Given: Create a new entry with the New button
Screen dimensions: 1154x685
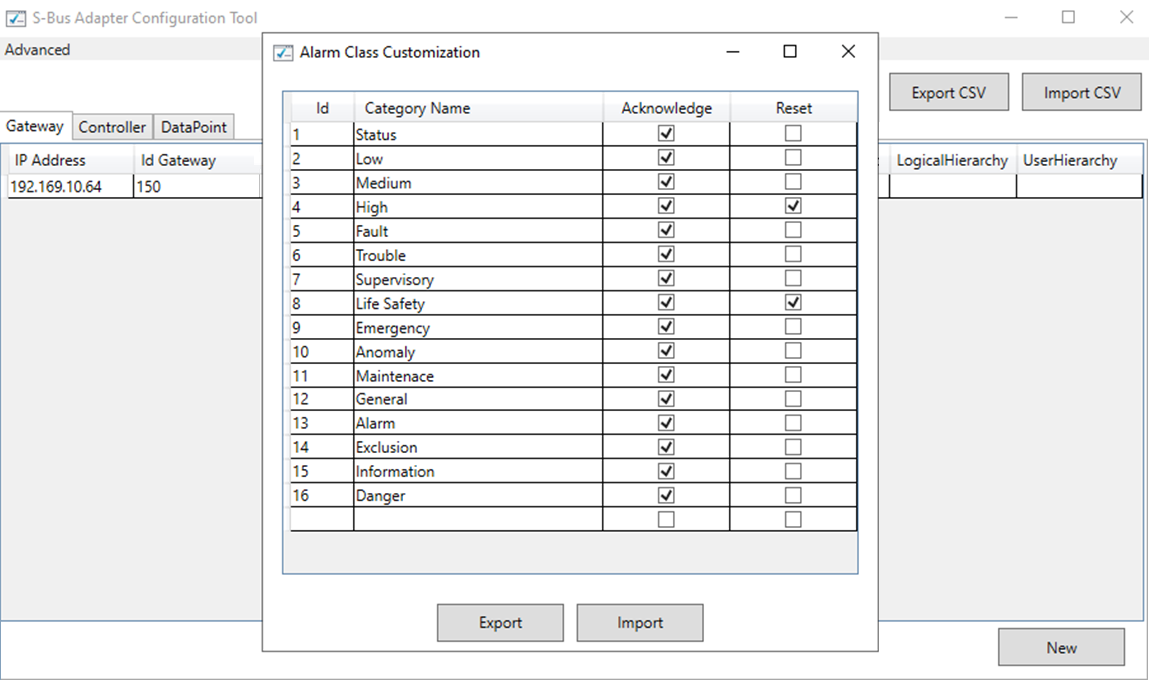Looking at the screenshot, I should pos(1061,647).
